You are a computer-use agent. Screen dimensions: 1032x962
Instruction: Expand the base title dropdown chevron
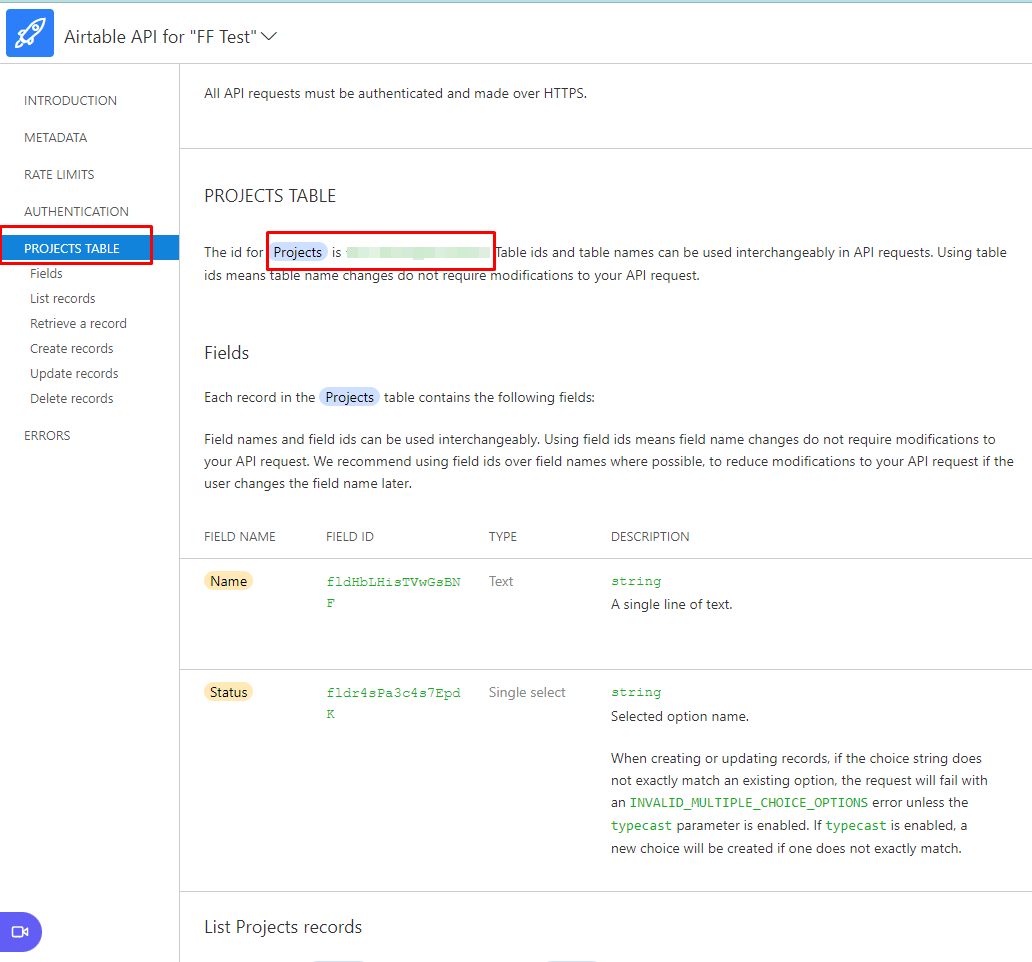pyautogui.click(x=268, y=37)
